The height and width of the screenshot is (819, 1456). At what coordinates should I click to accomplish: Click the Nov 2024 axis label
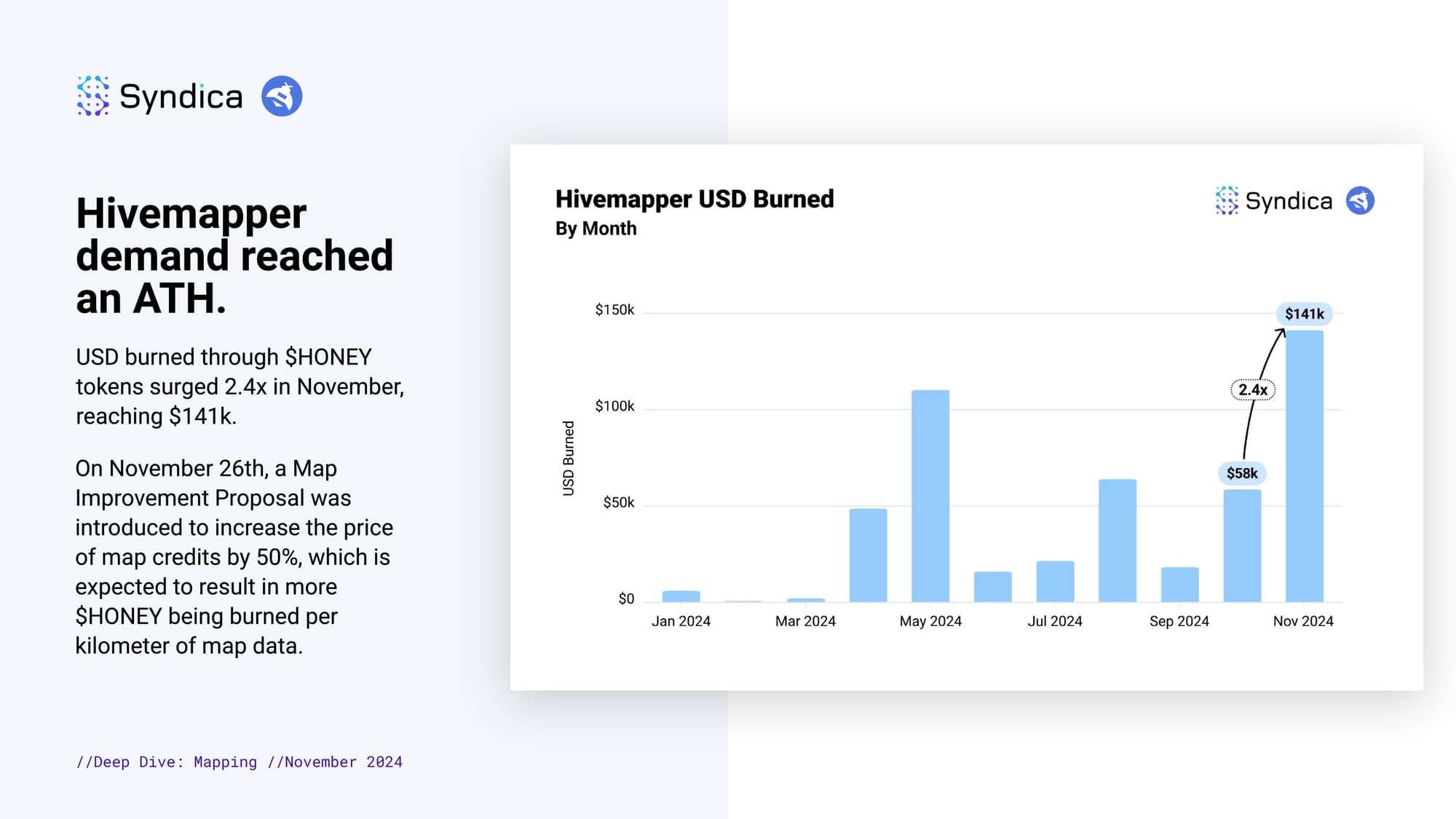(x=1303, y=621)
